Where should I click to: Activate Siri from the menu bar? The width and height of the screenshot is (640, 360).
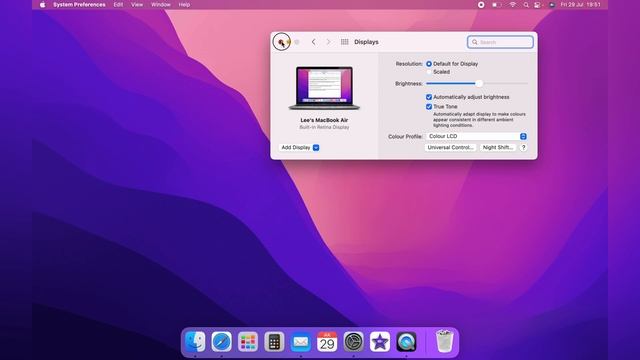[552, 5]
